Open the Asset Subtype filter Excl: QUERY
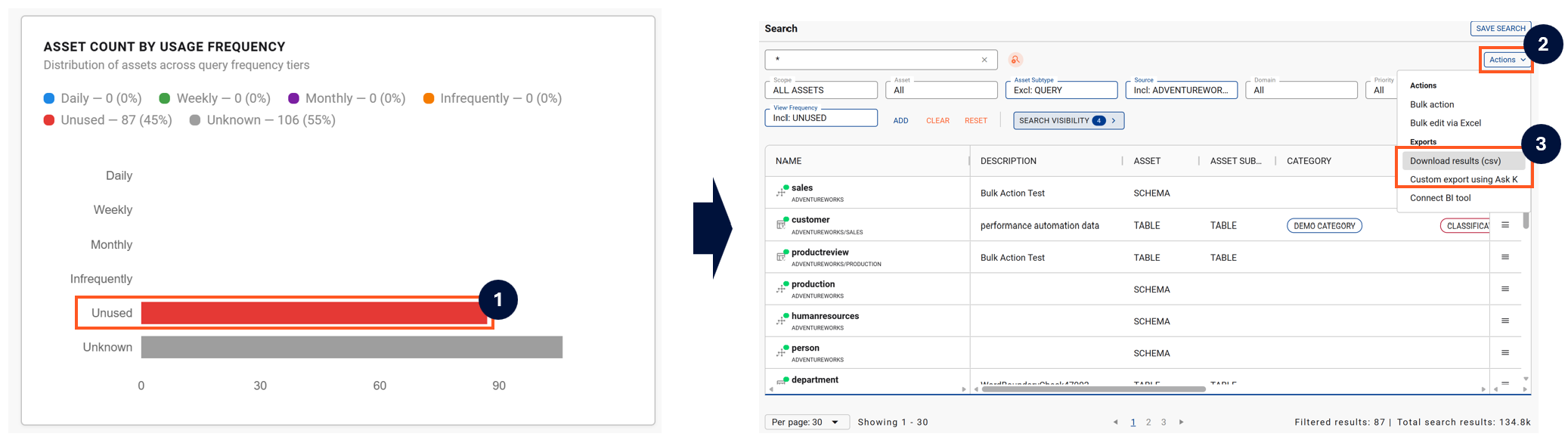The image size is (1568, 446). pyautogui.click(x=1061, y=90)
